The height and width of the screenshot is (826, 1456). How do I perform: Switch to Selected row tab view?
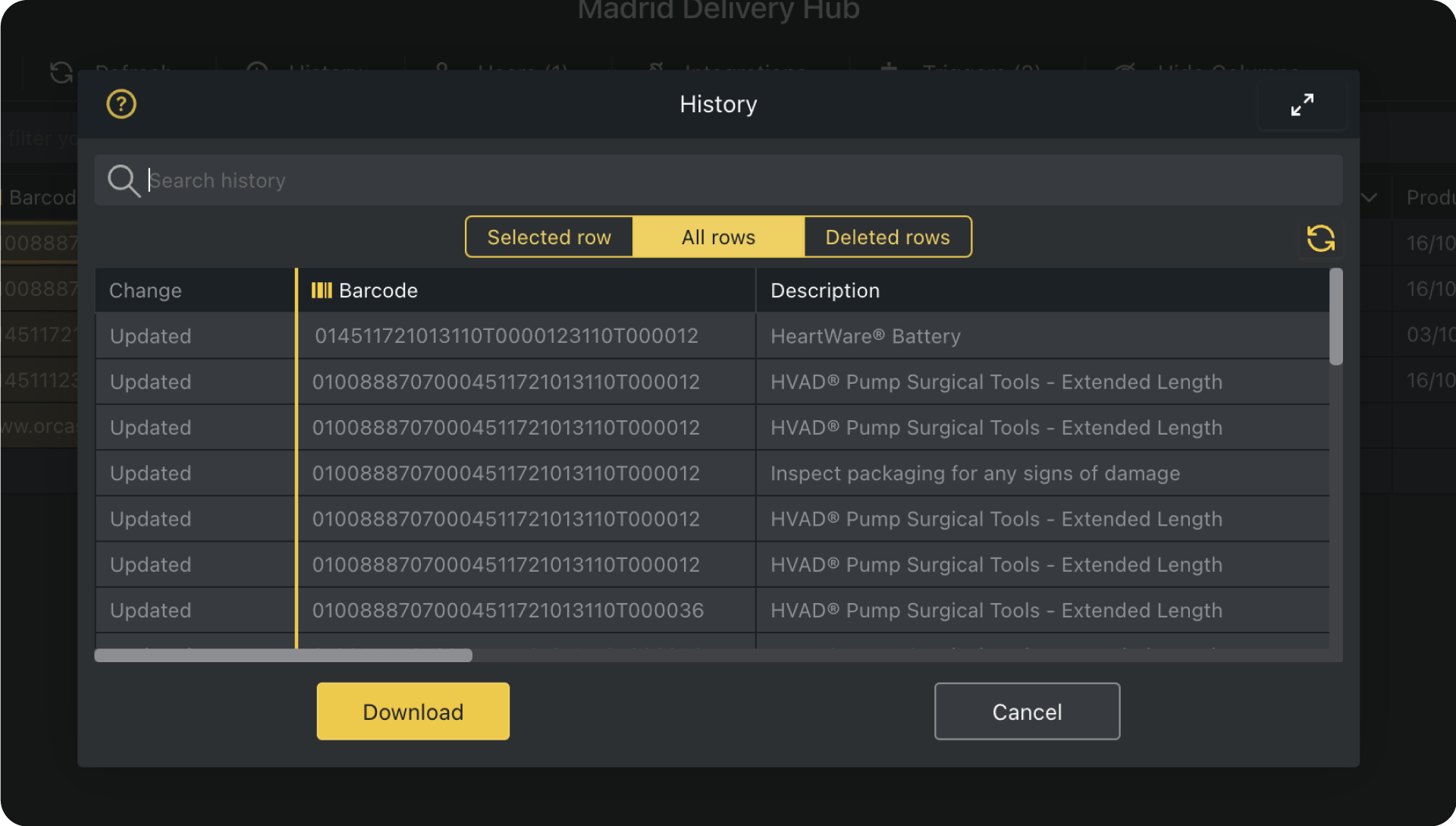tap(549, 236)
